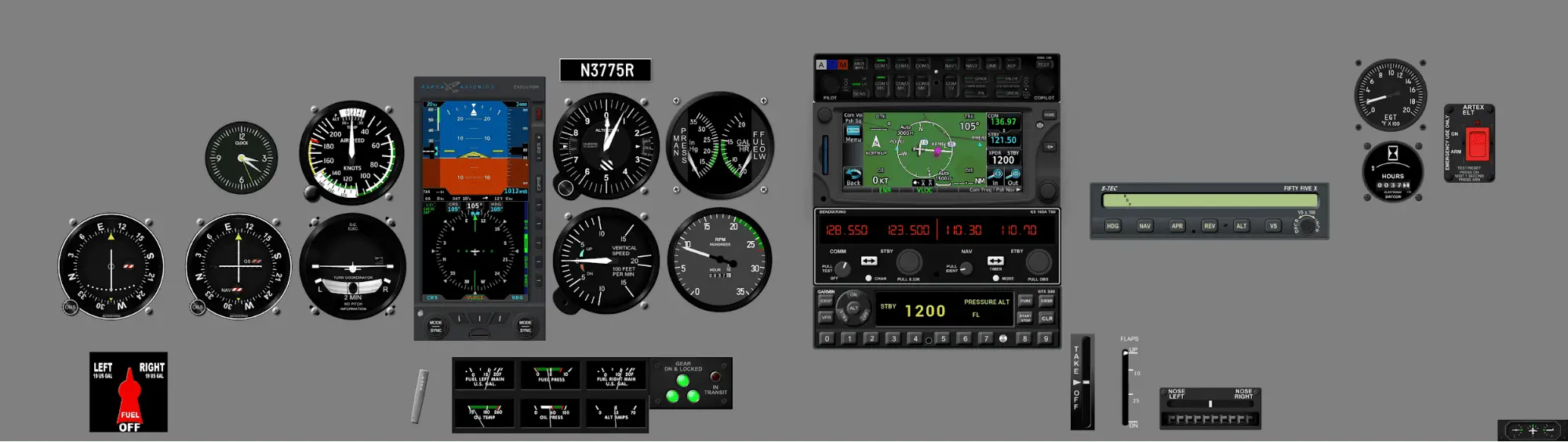Viewport: 1568px width, 442px height.
Task: Click the rudder trim NOSE LEFT/RIGHT slider
Action: coord(1210,404)
